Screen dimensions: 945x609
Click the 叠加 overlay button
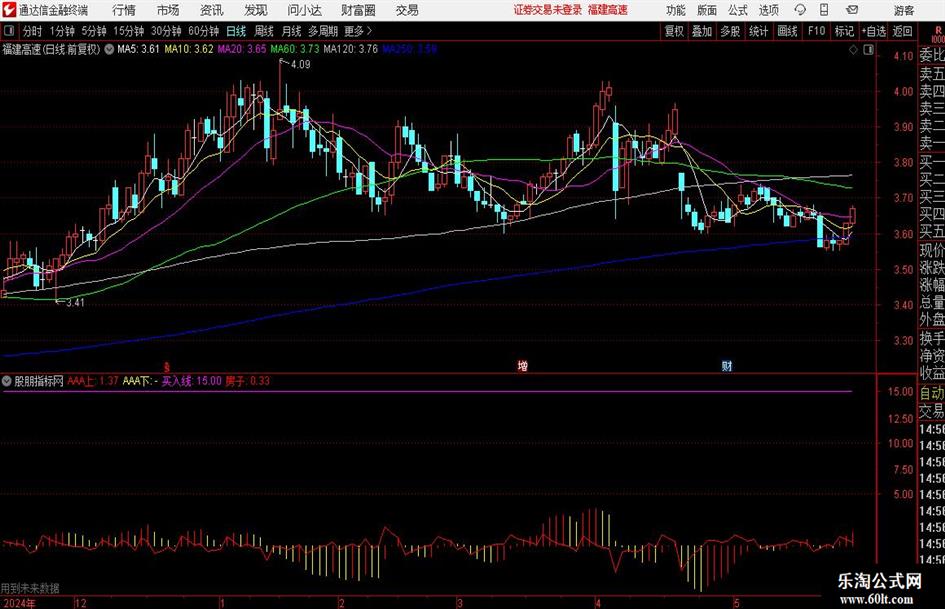(702, 31)
